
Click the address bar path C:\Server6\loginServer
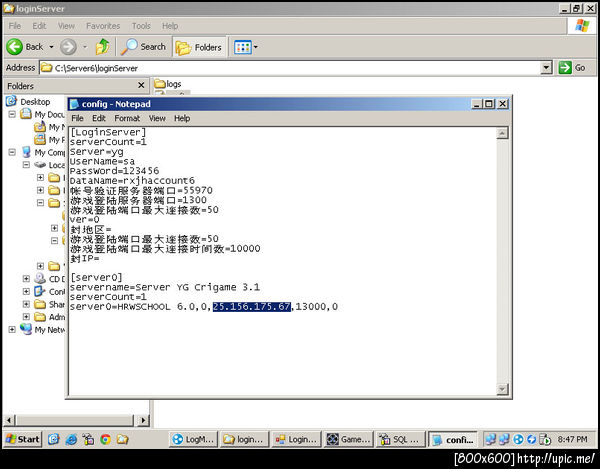(x=96, y=68)
